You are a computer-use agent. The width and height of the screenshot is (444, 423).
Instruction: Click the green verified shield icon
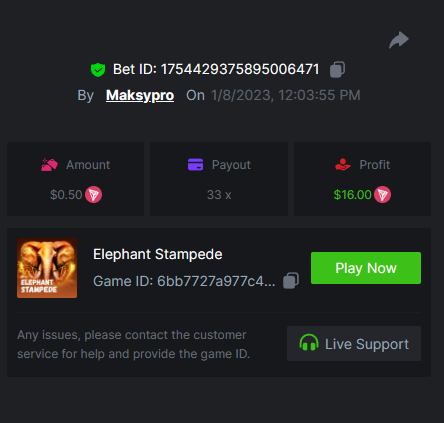click(98, 70)
